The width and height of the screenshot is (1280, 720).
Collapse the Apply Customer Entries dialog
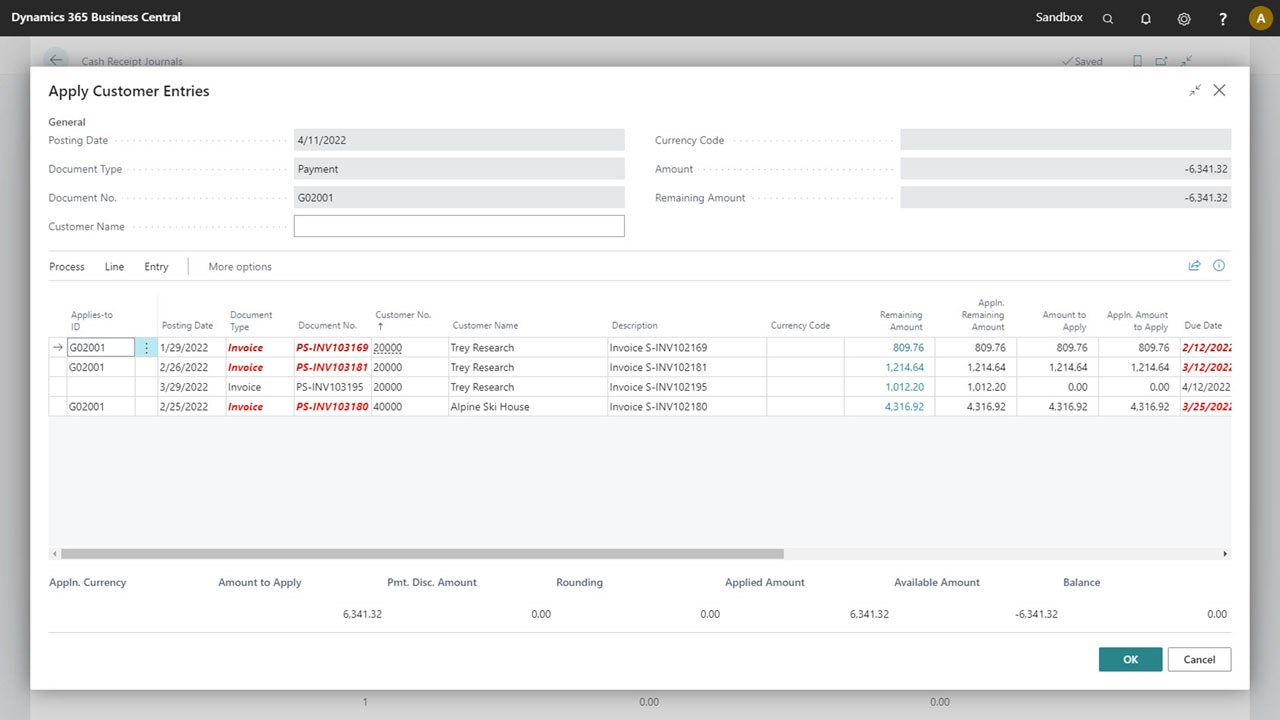1195,90
